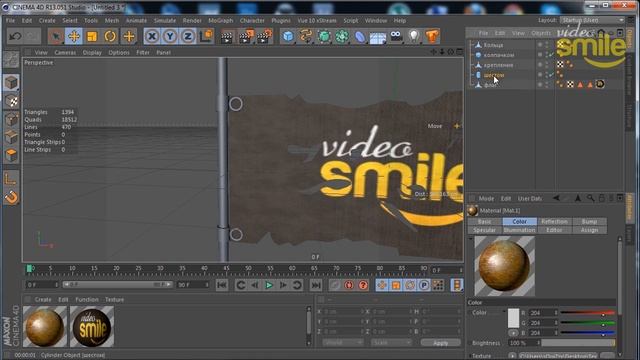Open the Attributes Mode menu
This screenshot has width=640, height=360.
pyautogui.click(x=486, y=198)
